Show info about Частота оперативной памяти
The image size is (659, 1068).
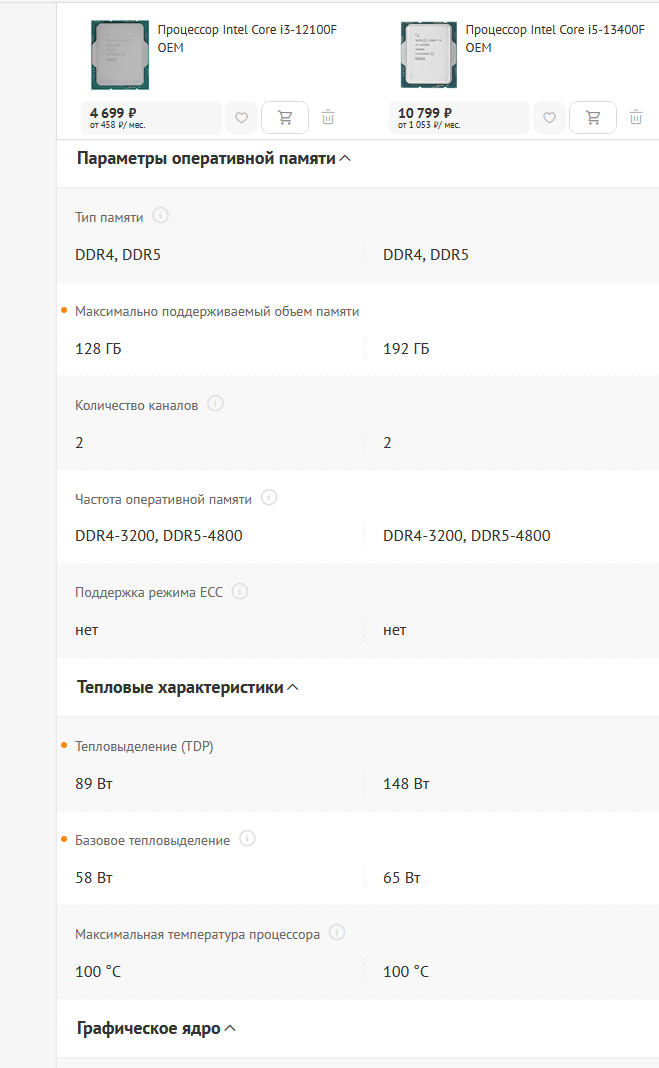click(269, 498)
